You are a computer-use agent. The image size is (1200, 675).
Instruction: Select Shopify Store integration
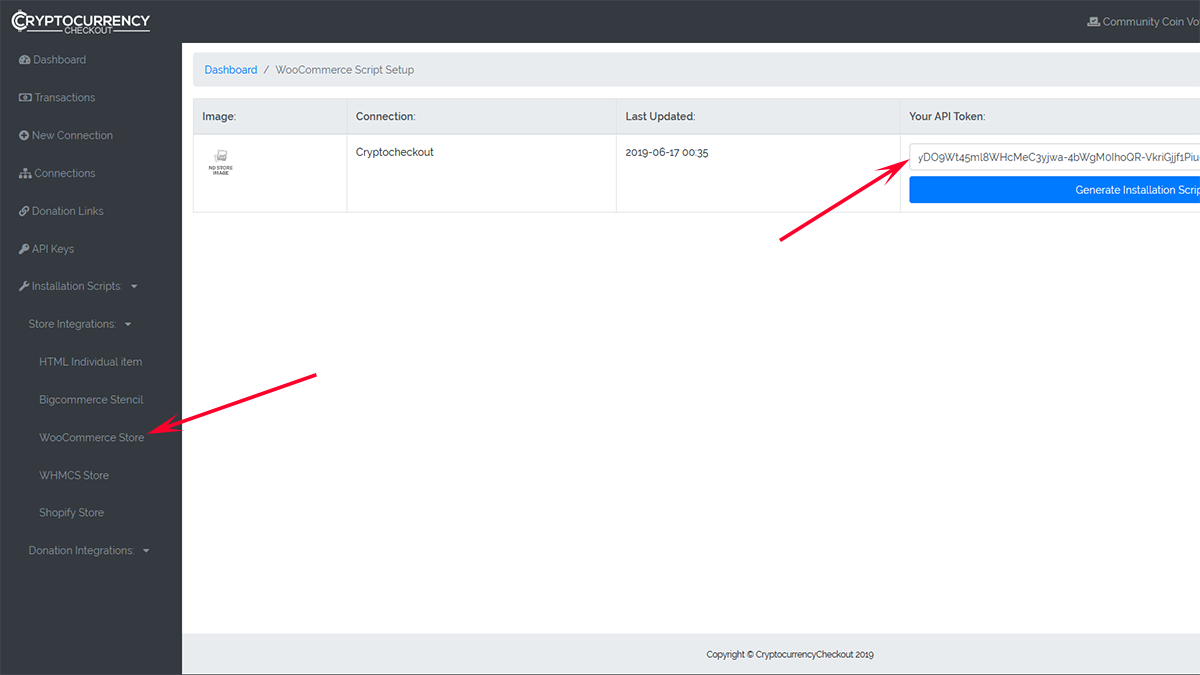coord(72,513)
